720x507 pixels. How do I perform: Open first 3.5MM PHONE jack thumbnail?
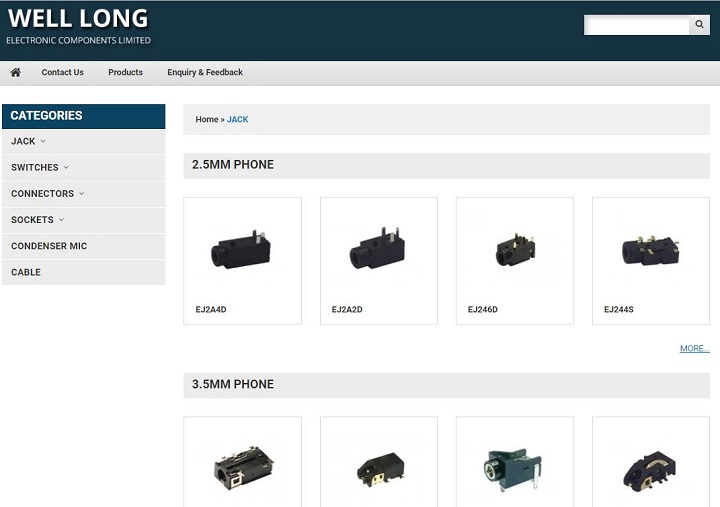[x=242, y=468]
